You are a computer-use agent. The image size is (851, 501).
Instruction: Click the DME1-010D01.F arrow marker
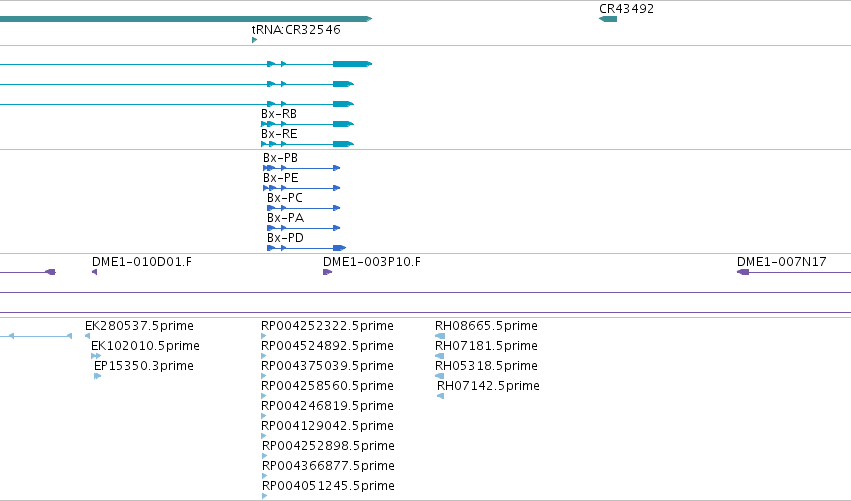[x=94, y=272]
